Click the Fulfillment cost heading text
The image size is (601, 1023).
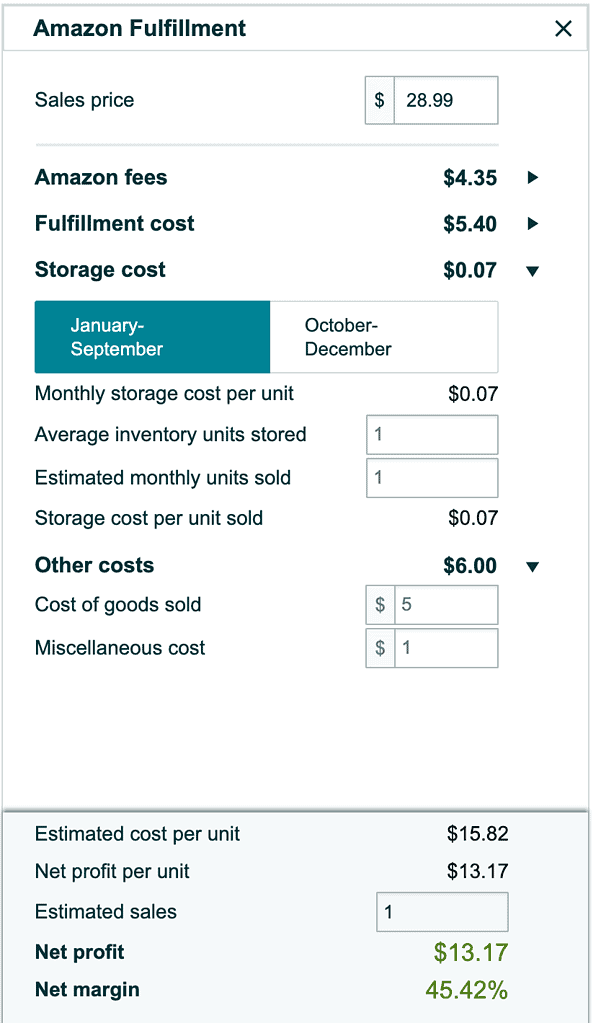(115, 224)
